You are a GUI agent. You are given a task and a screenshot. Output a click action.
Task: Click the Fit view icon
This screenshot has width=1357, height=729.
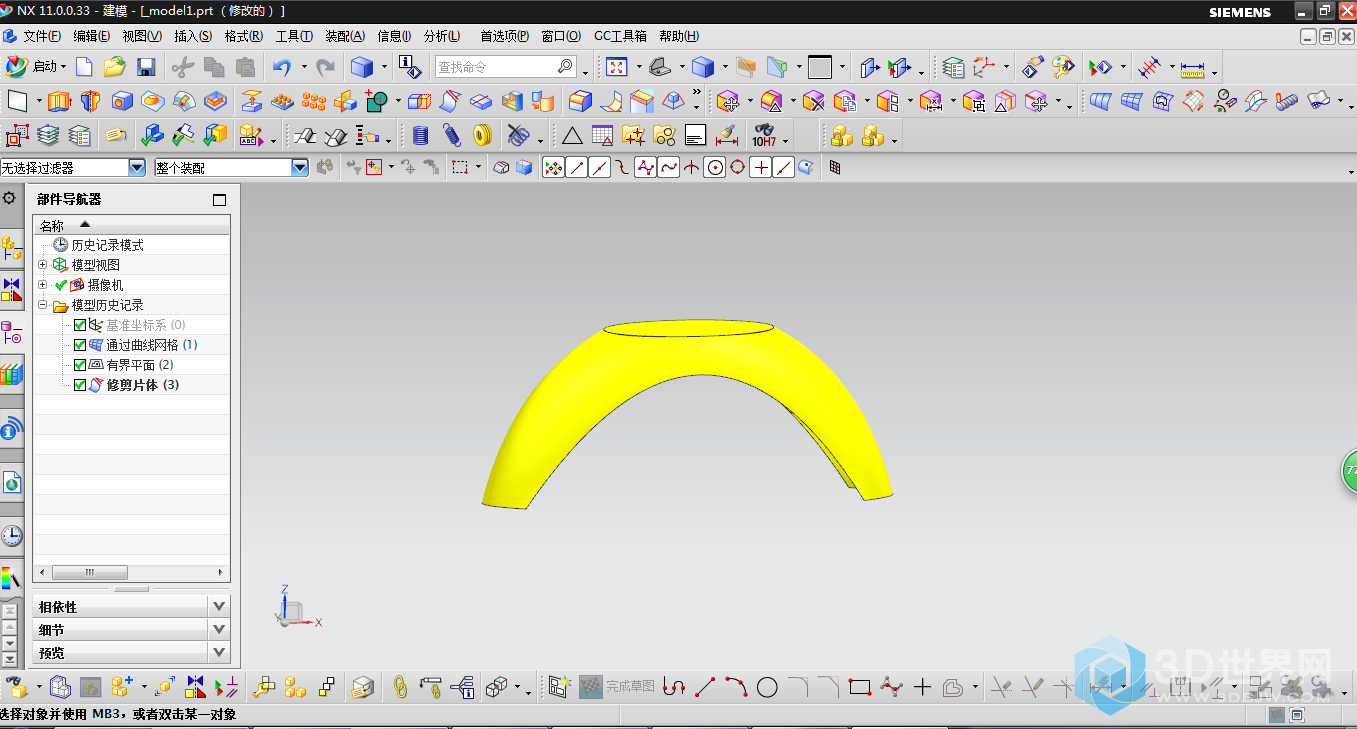617,67
